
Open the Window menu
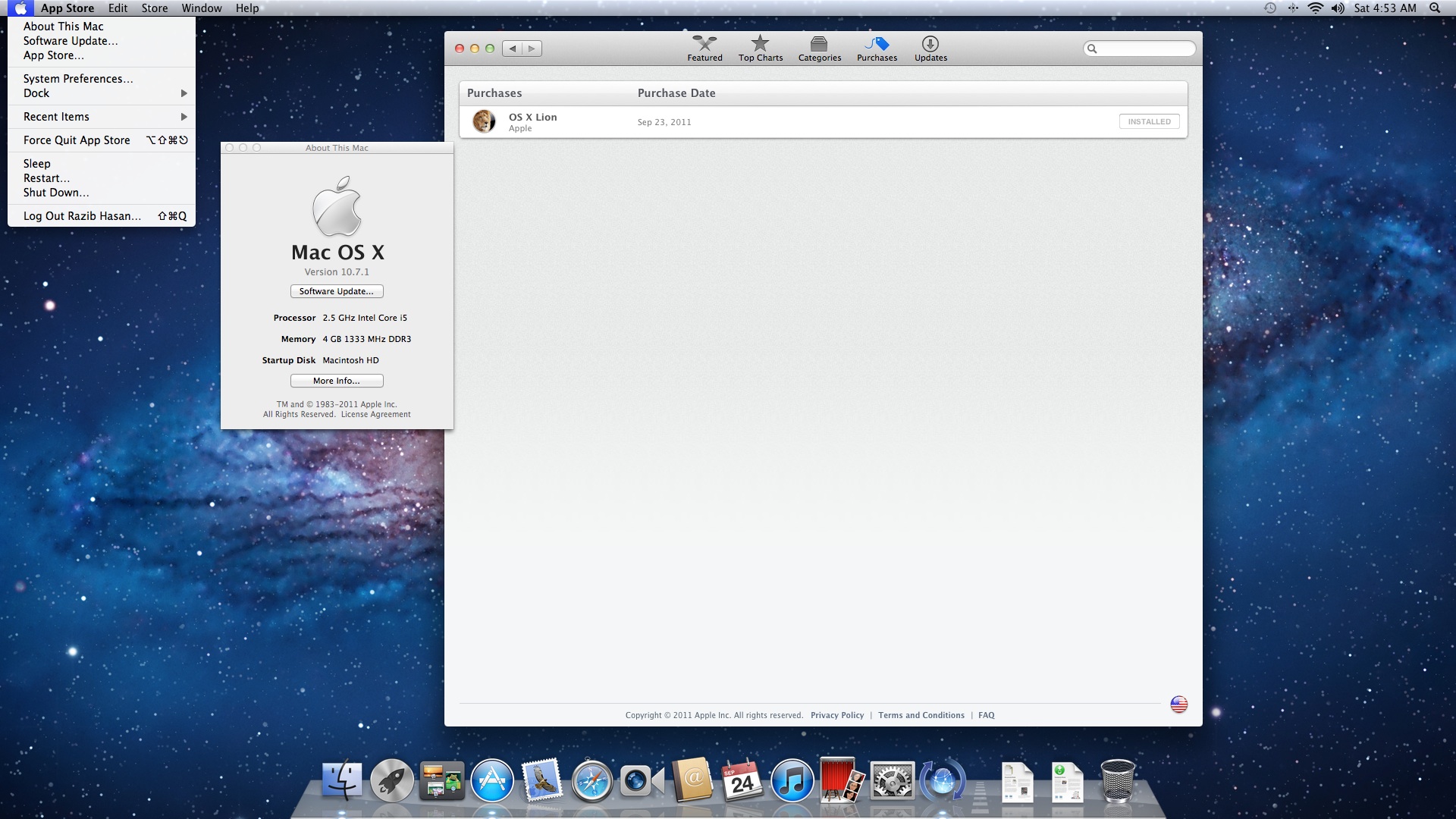point(202,8)
